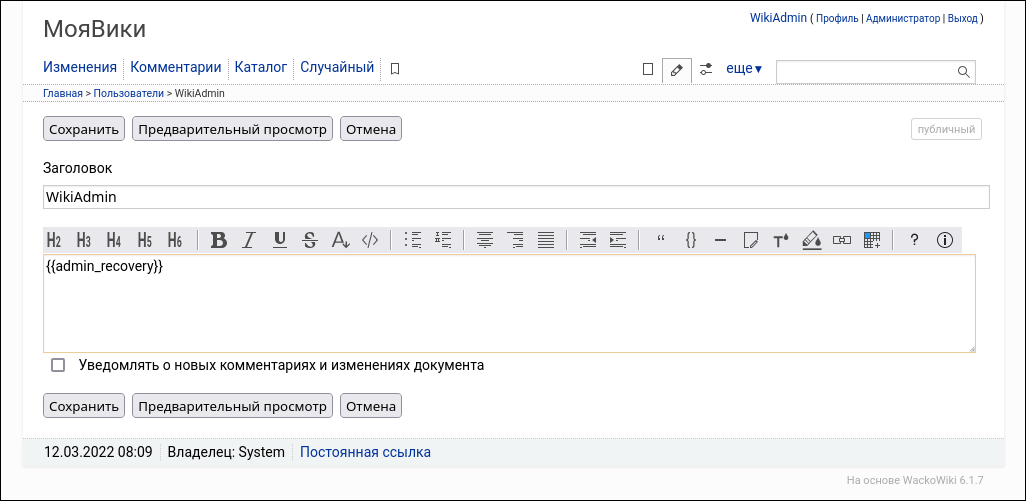1026x501 pixels.
Task: Open the "Изменения" menu item
Action: click(80, 68)
